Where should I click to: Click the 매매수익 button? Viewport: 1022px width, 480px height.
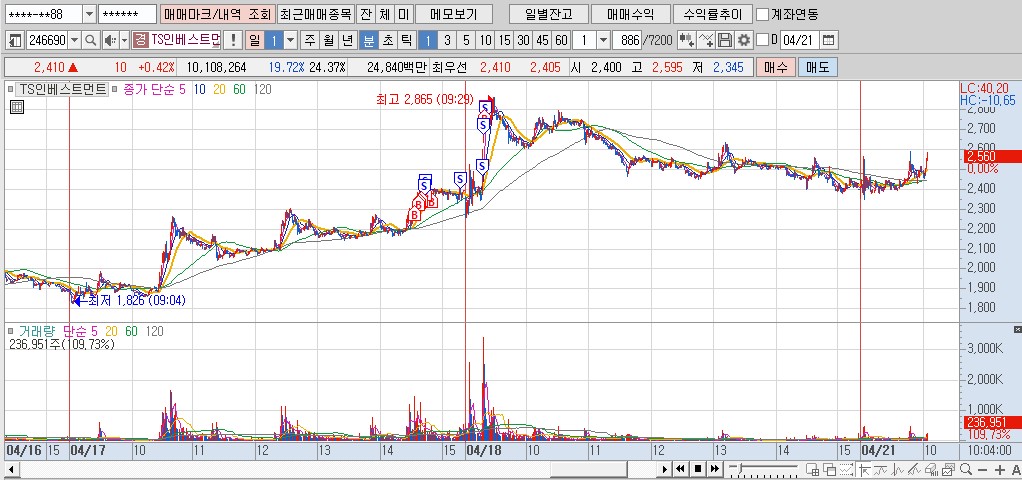629,14
